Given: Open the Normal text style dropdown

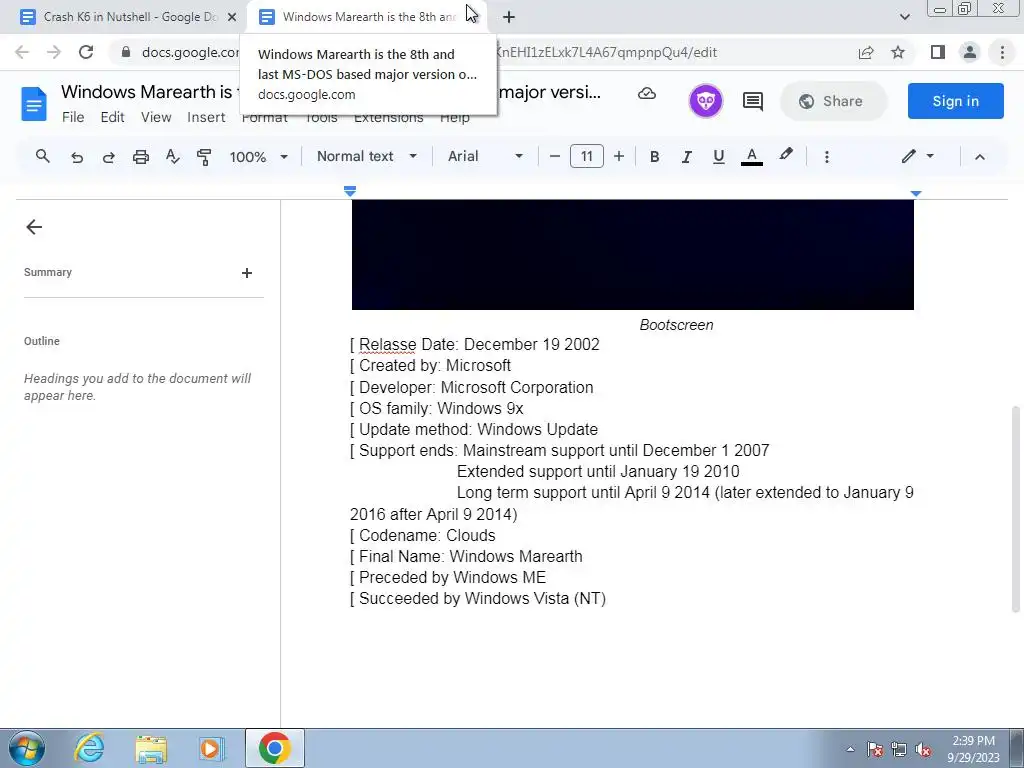Looking at the screenshot, I should point(367,156).
